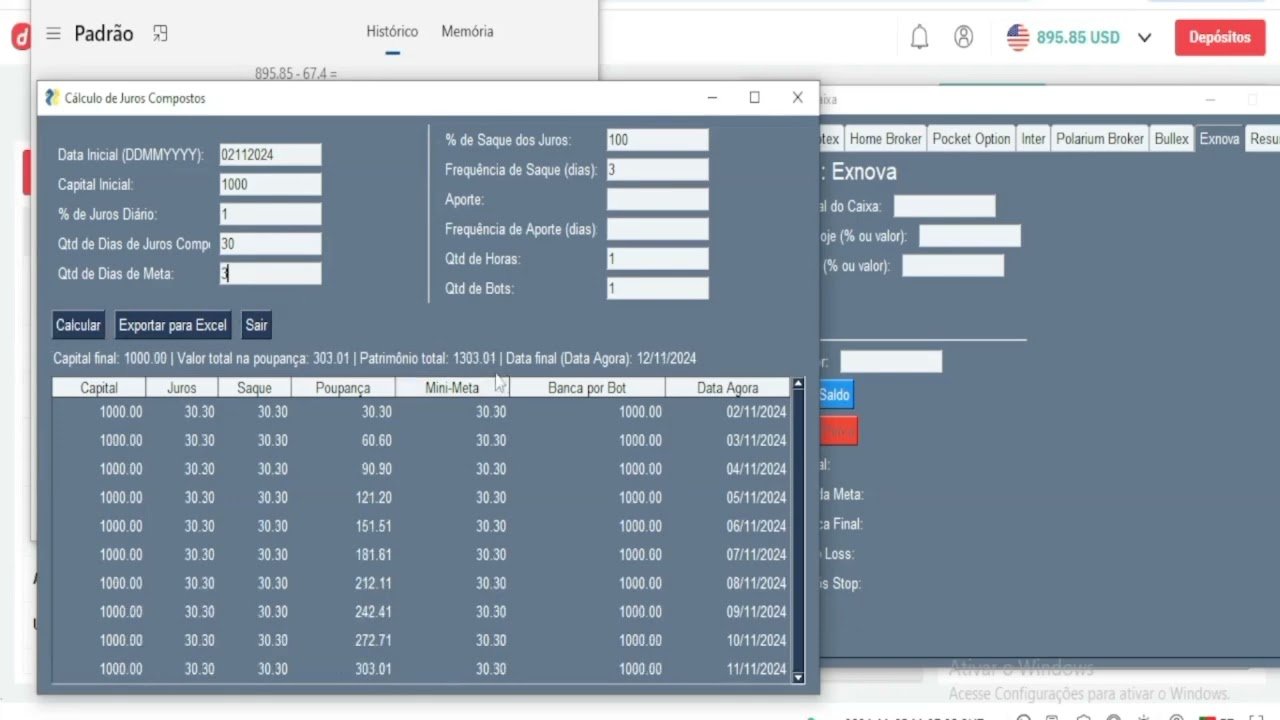
Task: Focus the Data Inicial input field
Action: coord(270,155)
